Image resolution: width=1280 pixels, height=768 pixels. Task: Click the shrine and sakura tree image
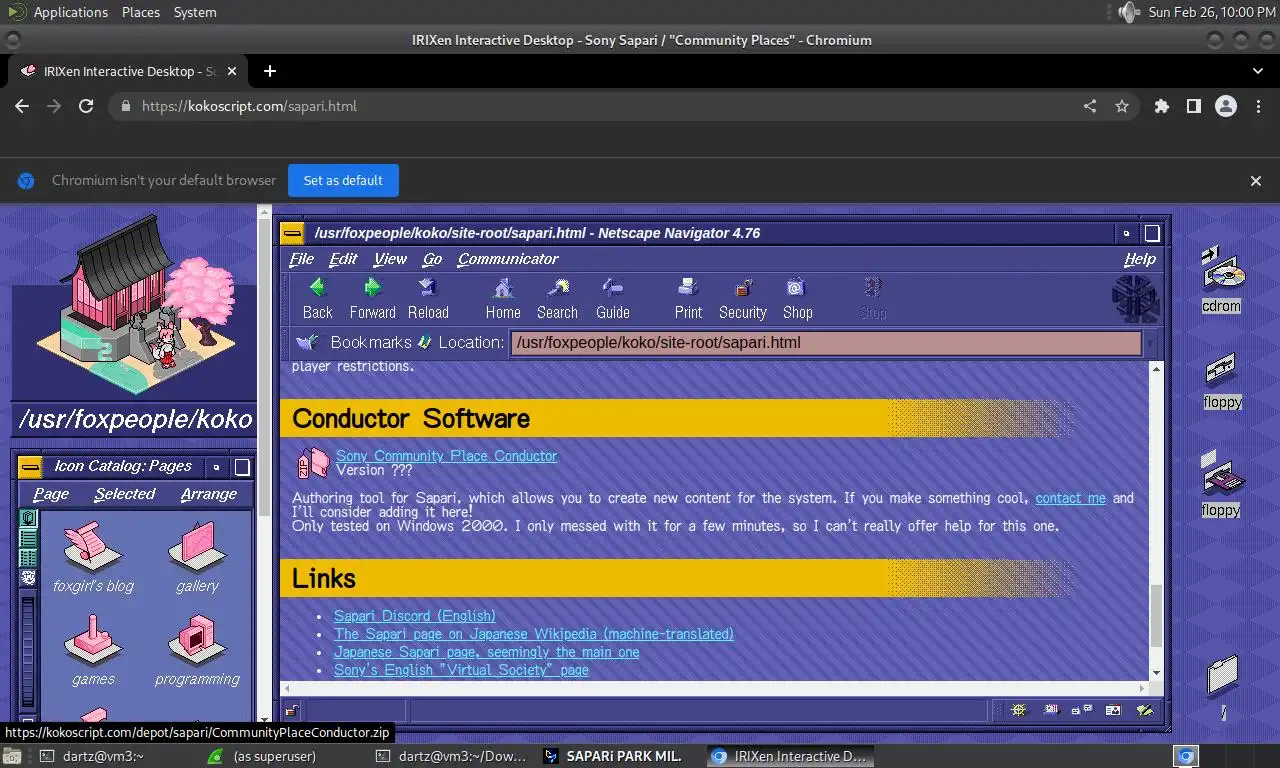click(x=135, y=305)
